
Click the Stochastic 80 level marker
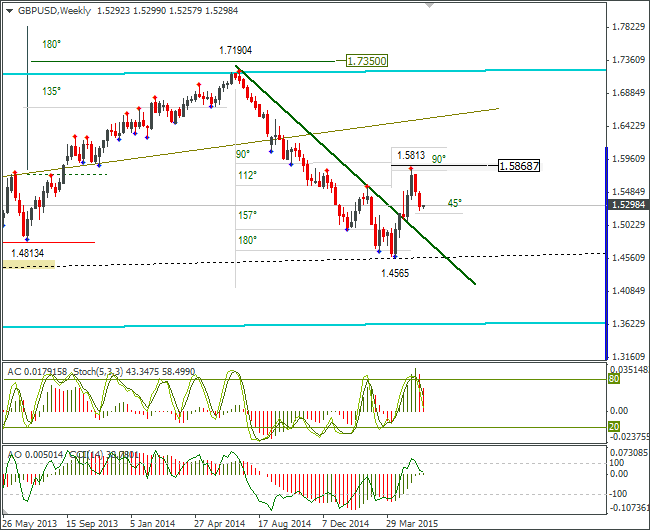pyautogui.click(x=614, y=379)
